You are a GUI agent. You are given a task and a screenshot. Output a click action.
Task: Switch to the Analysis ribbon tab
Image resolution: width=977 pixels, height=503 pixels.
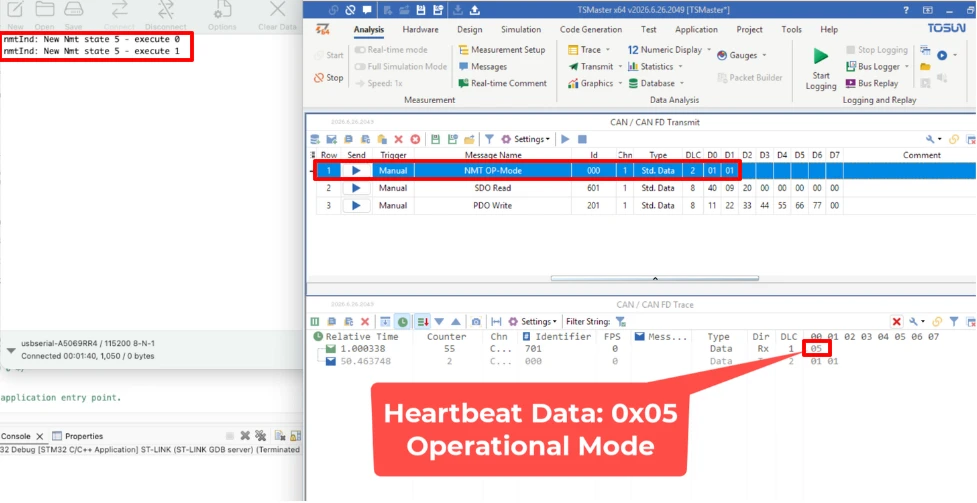(369, 29)
